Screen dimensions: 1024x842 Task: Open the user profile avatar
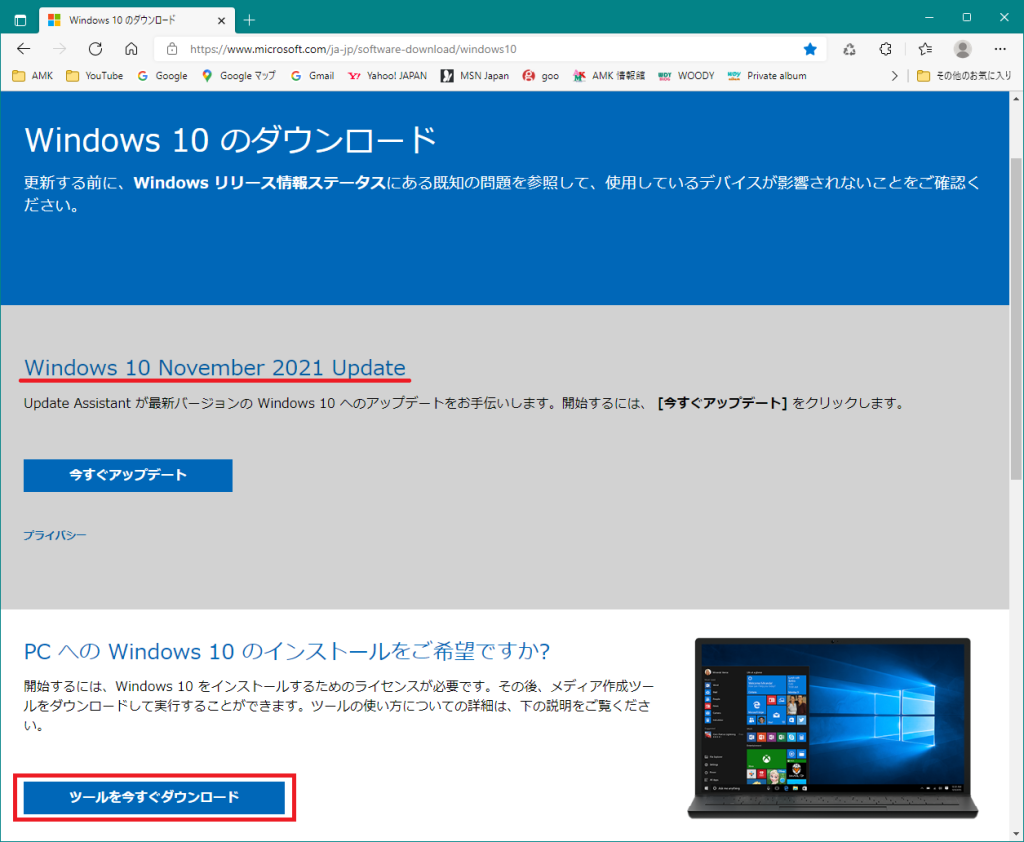click(962, 49)
